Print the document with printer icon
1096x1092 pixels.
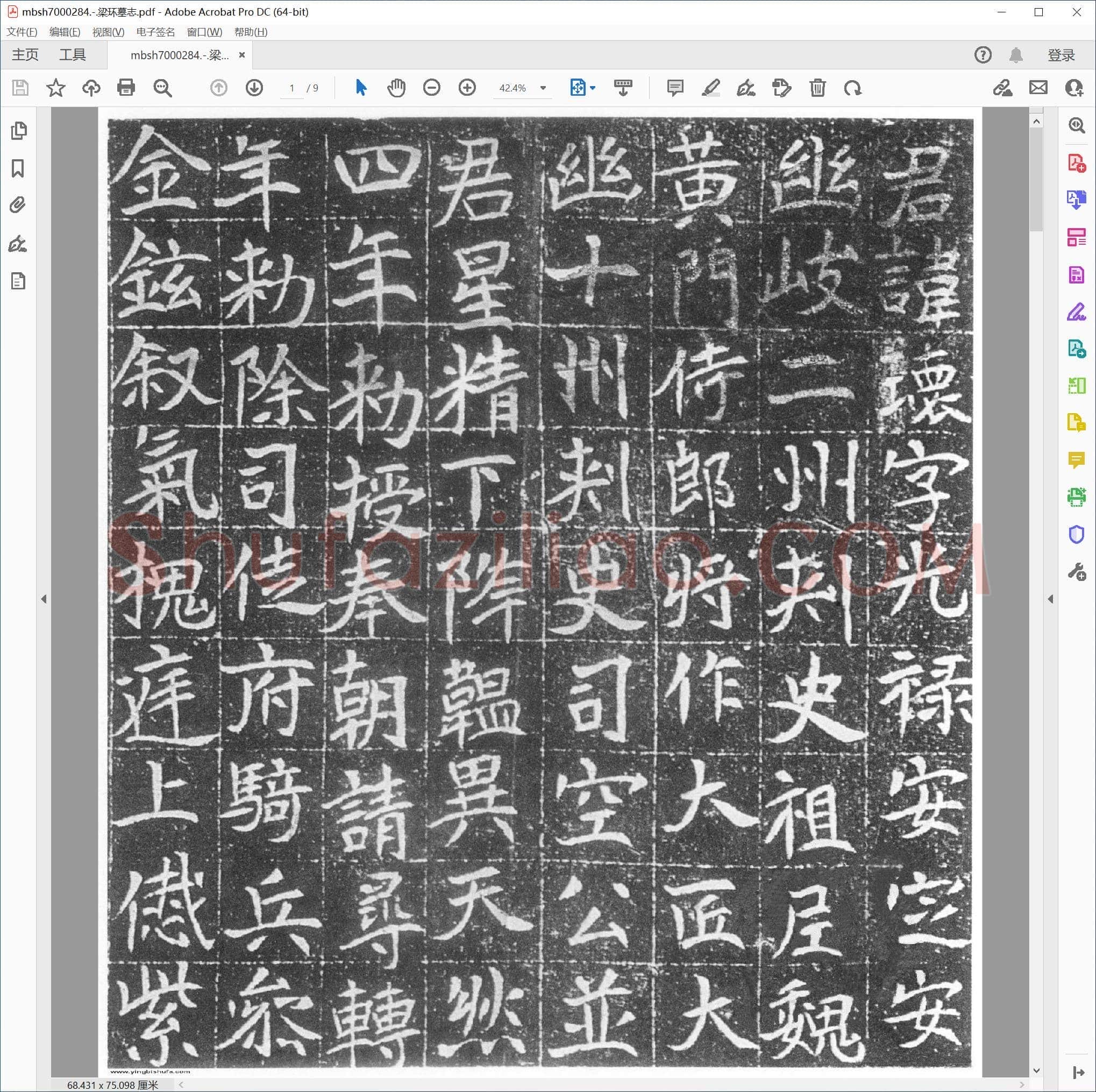coord(126,88)
